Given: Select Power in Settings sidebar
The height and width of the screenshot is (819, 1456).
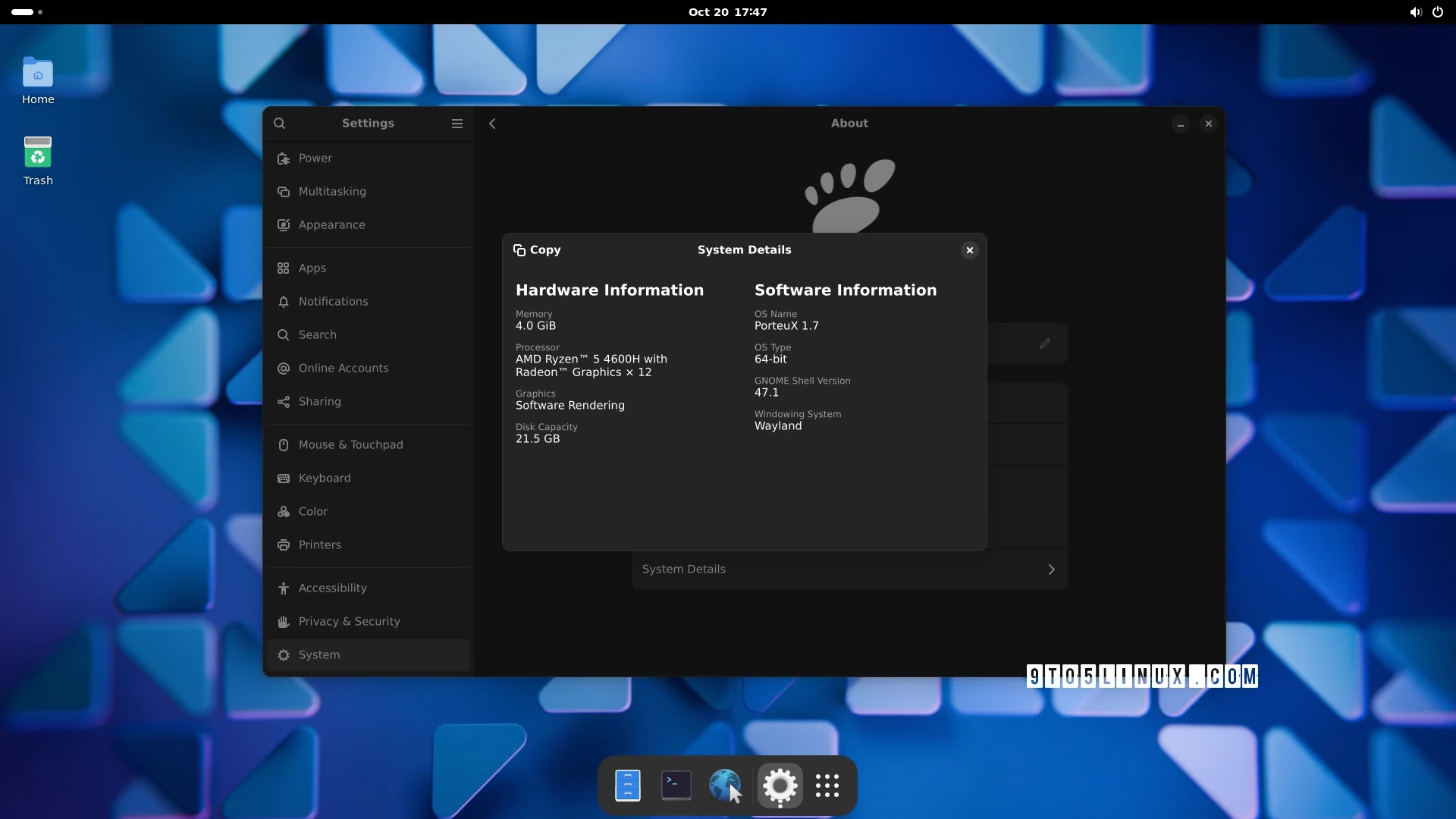Looking at the screenshot, I should [x=315, y=158].
